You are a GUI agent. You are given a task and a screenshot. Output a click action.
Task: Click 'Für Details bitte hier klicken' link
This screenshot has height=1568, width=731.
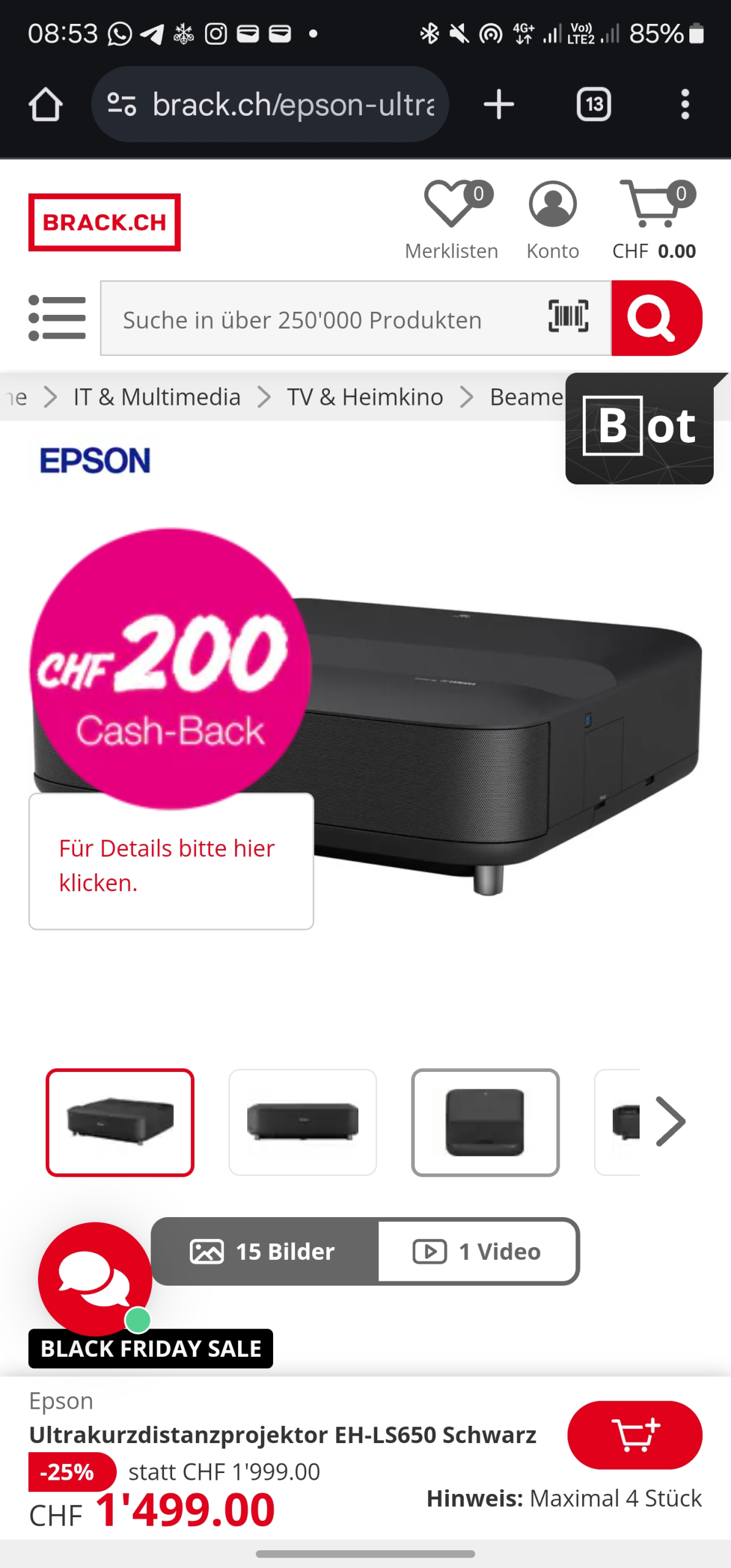coord(167,865)
